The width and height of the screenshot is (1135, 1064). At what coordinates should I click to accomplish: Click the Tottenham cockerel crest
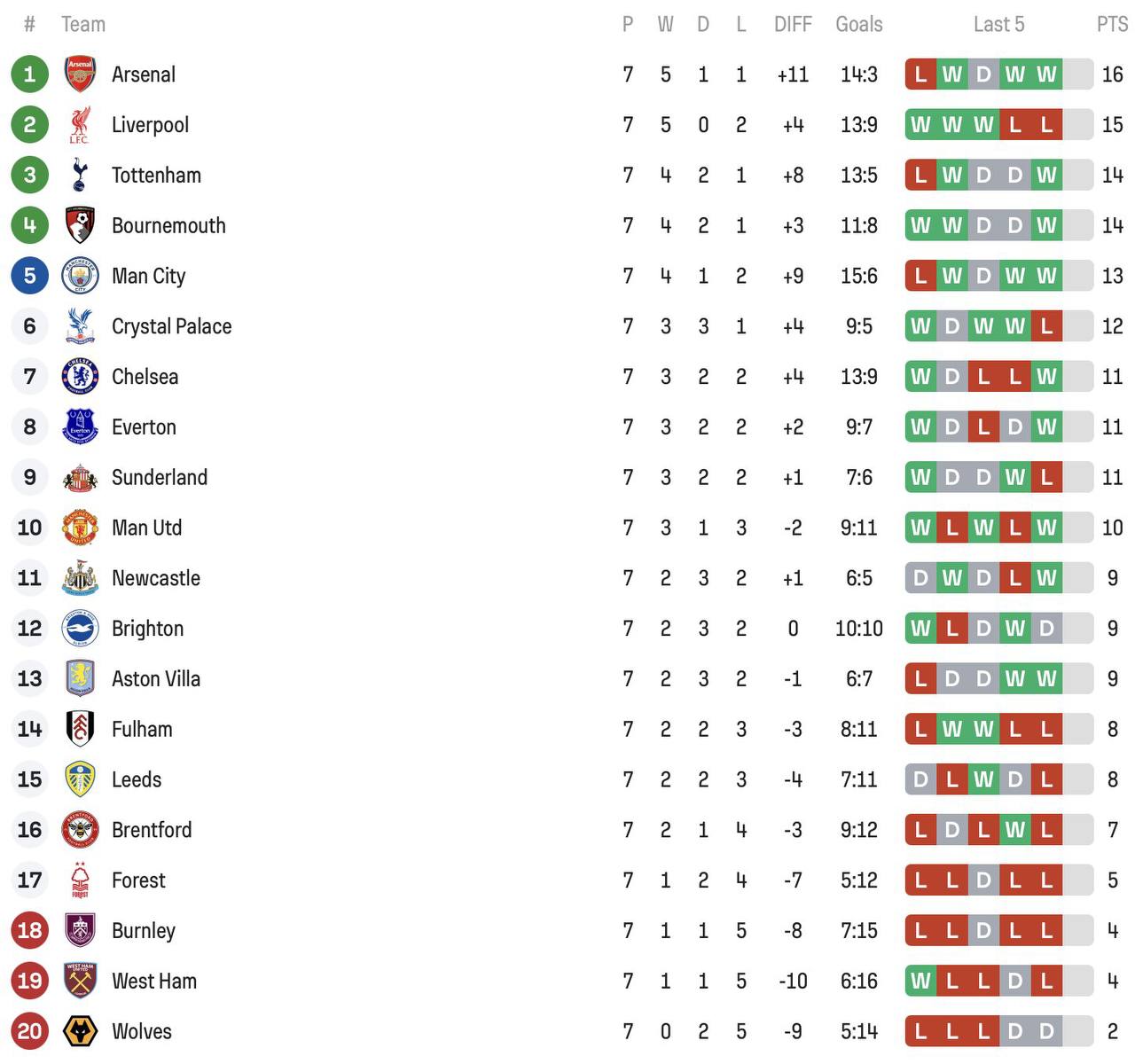coord(80,176)
